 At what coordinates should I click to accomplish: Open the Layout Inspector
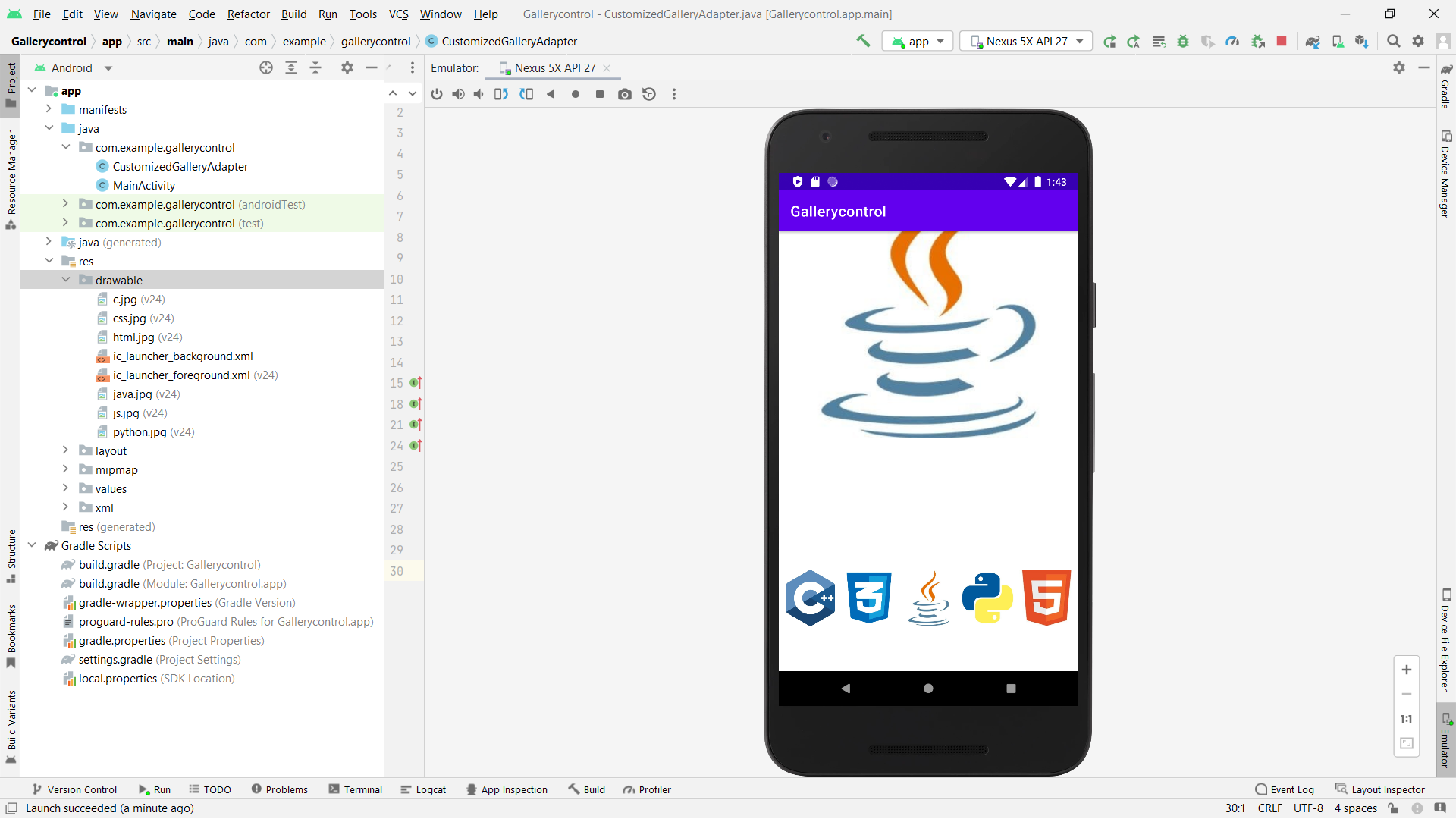1380,789
